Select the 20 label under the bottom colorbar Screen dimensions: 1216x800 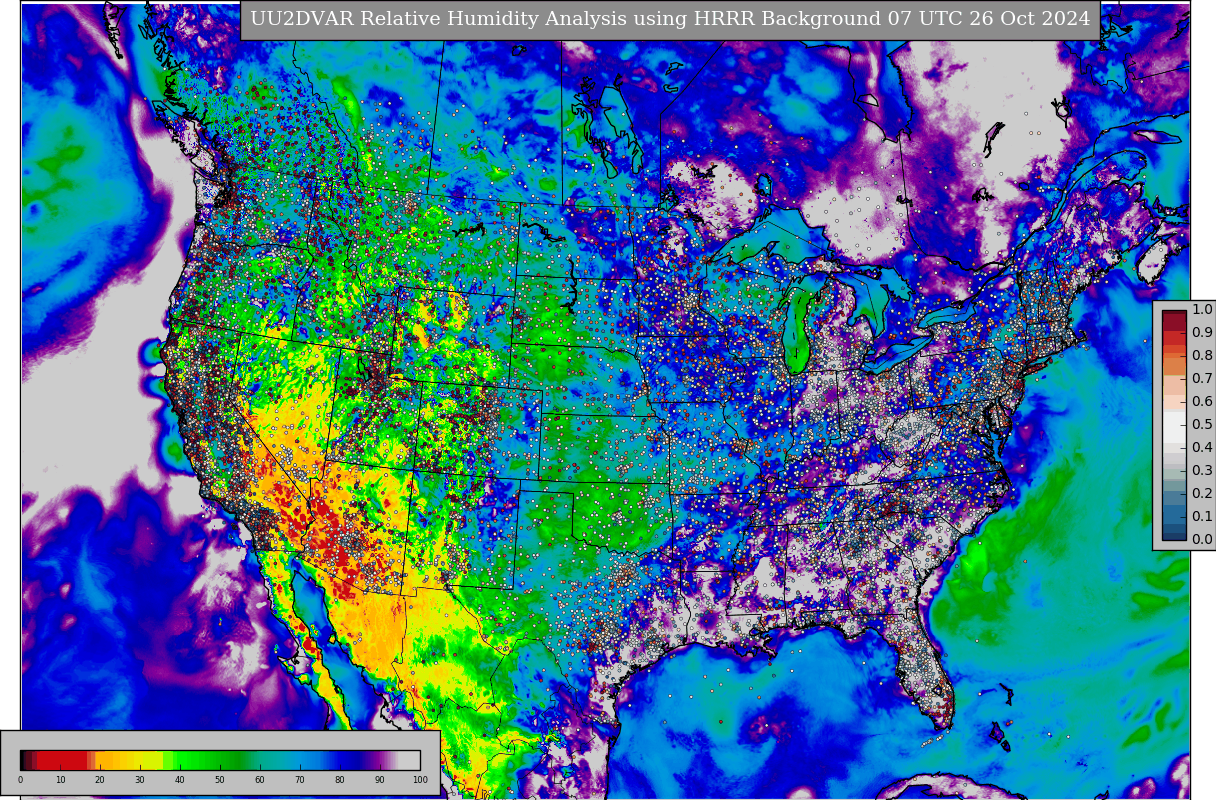coord(100,780)
